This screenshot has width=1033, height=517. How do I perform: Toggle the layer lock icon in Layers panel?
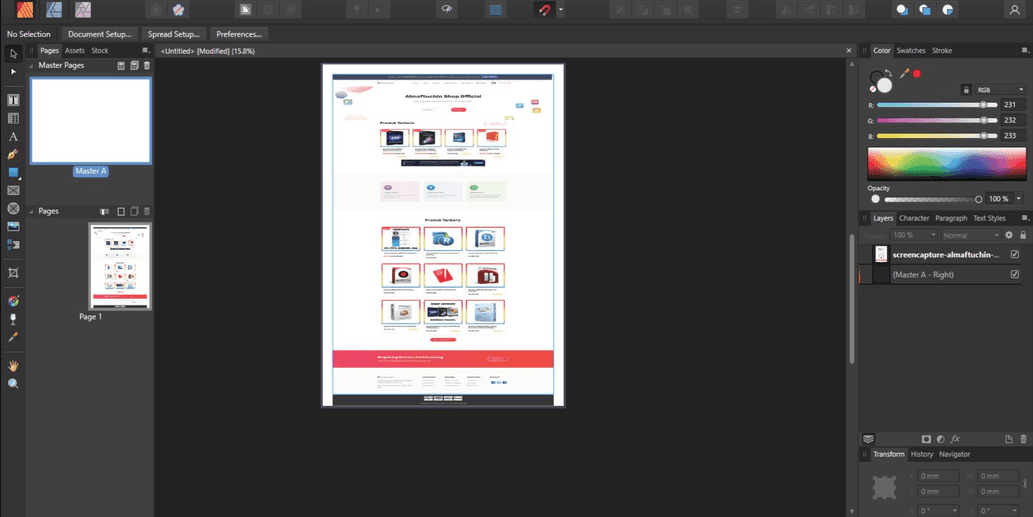pos(1023,235)
